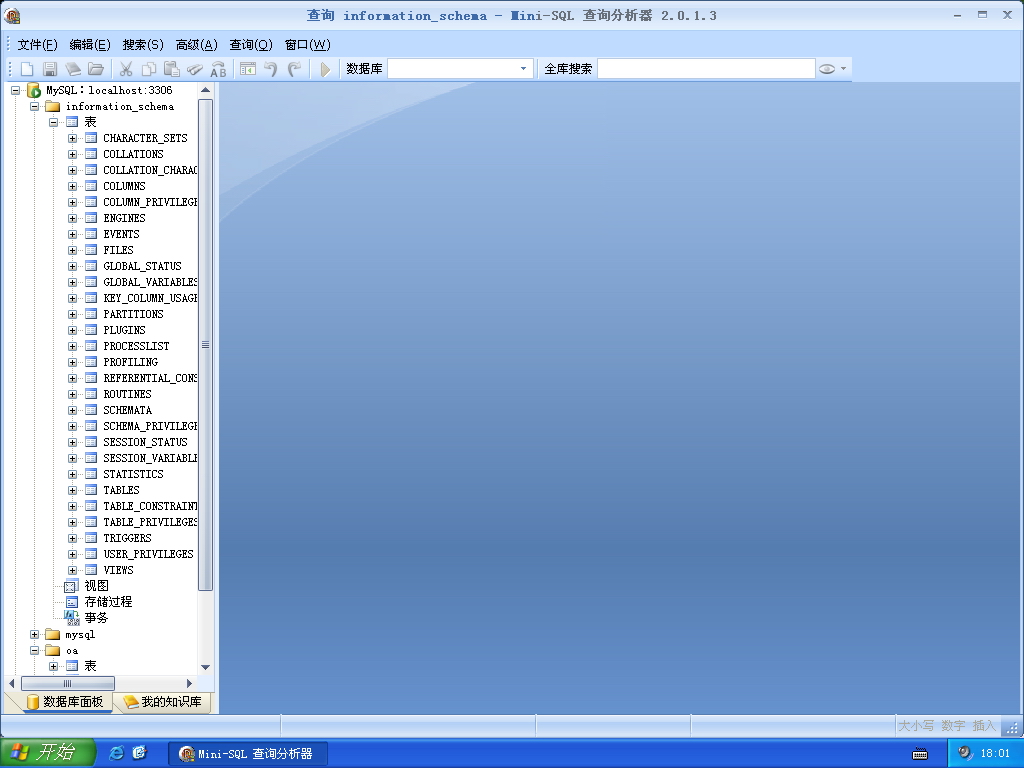Click the Windows 开始 start button
1024x768 pixels.
[x=48, y=752]
